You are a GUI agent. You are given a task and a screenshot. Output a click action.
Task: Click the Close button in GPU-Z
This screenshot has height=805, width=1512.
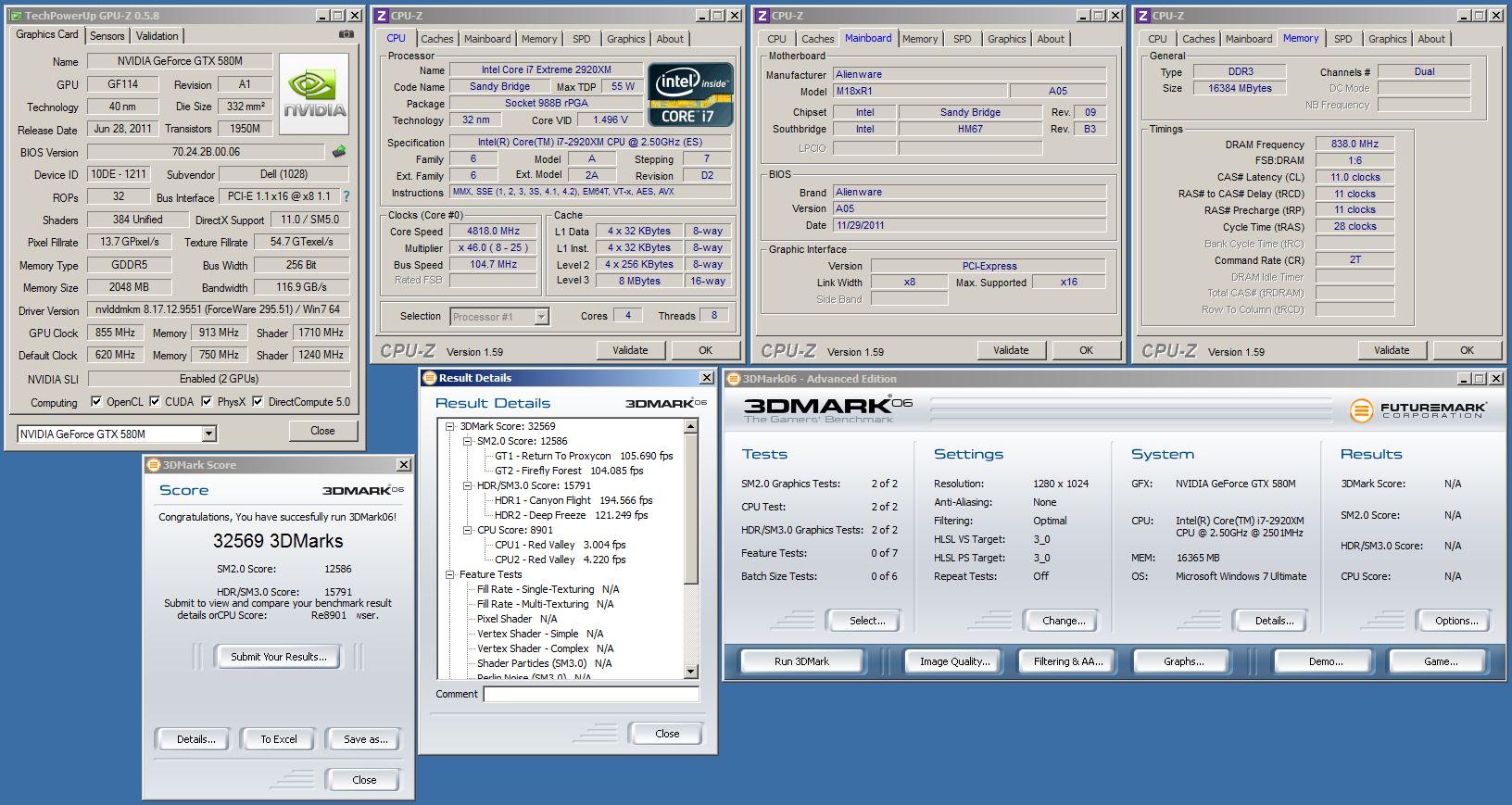tap(322, 431)
